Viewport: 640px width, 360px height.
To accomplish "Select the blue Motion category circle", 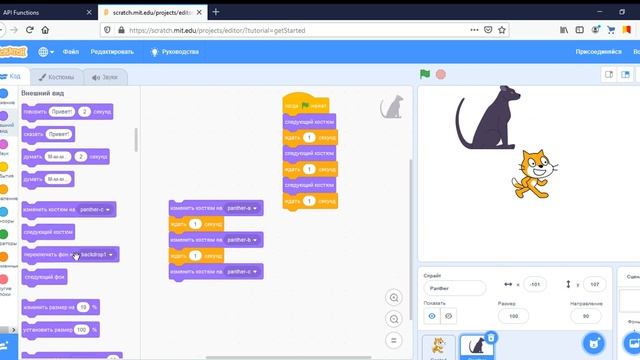I will coord(4,93).
